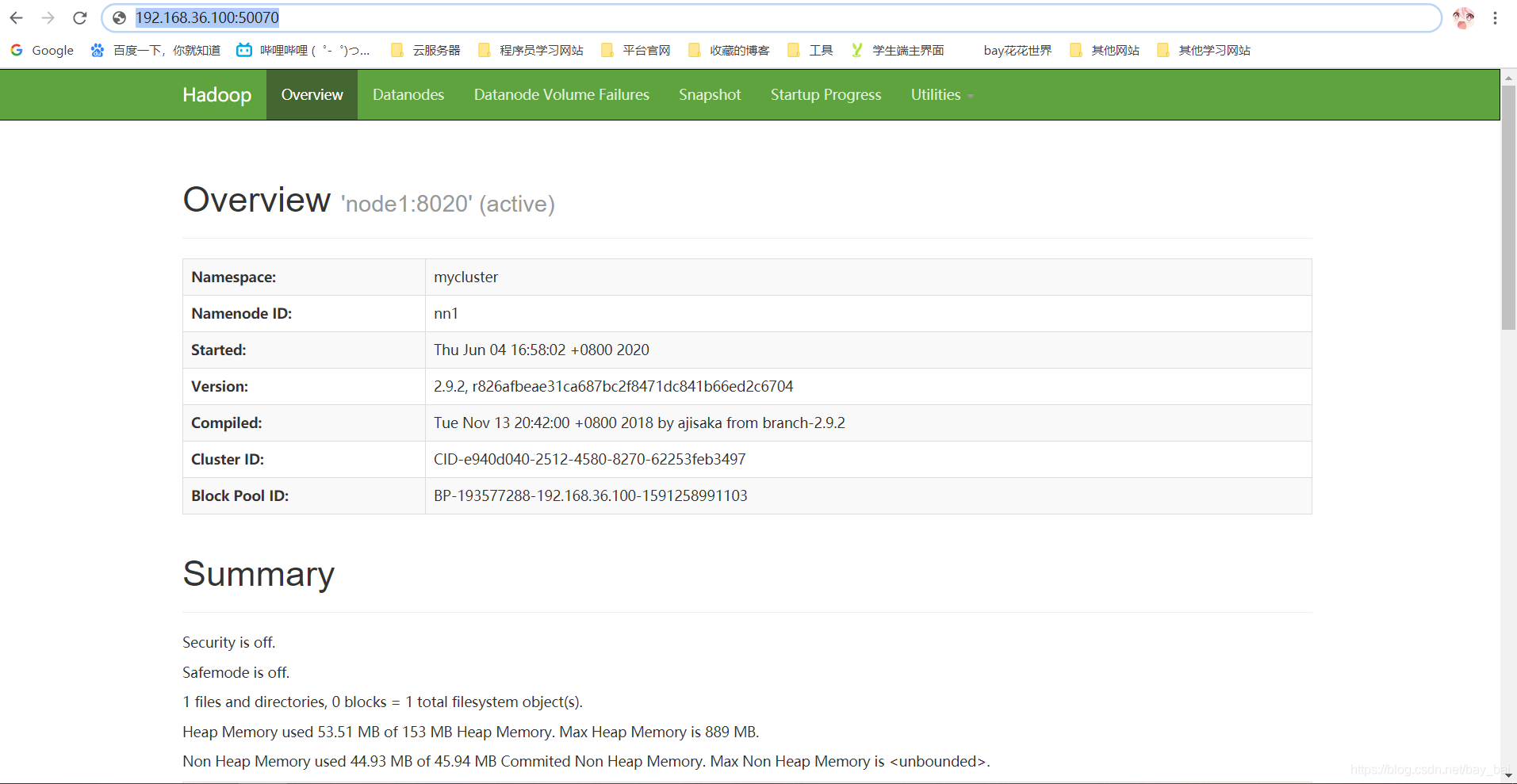Open the 百度一下 bookmark
1517x784 pixels.
(x=155, y=50)
